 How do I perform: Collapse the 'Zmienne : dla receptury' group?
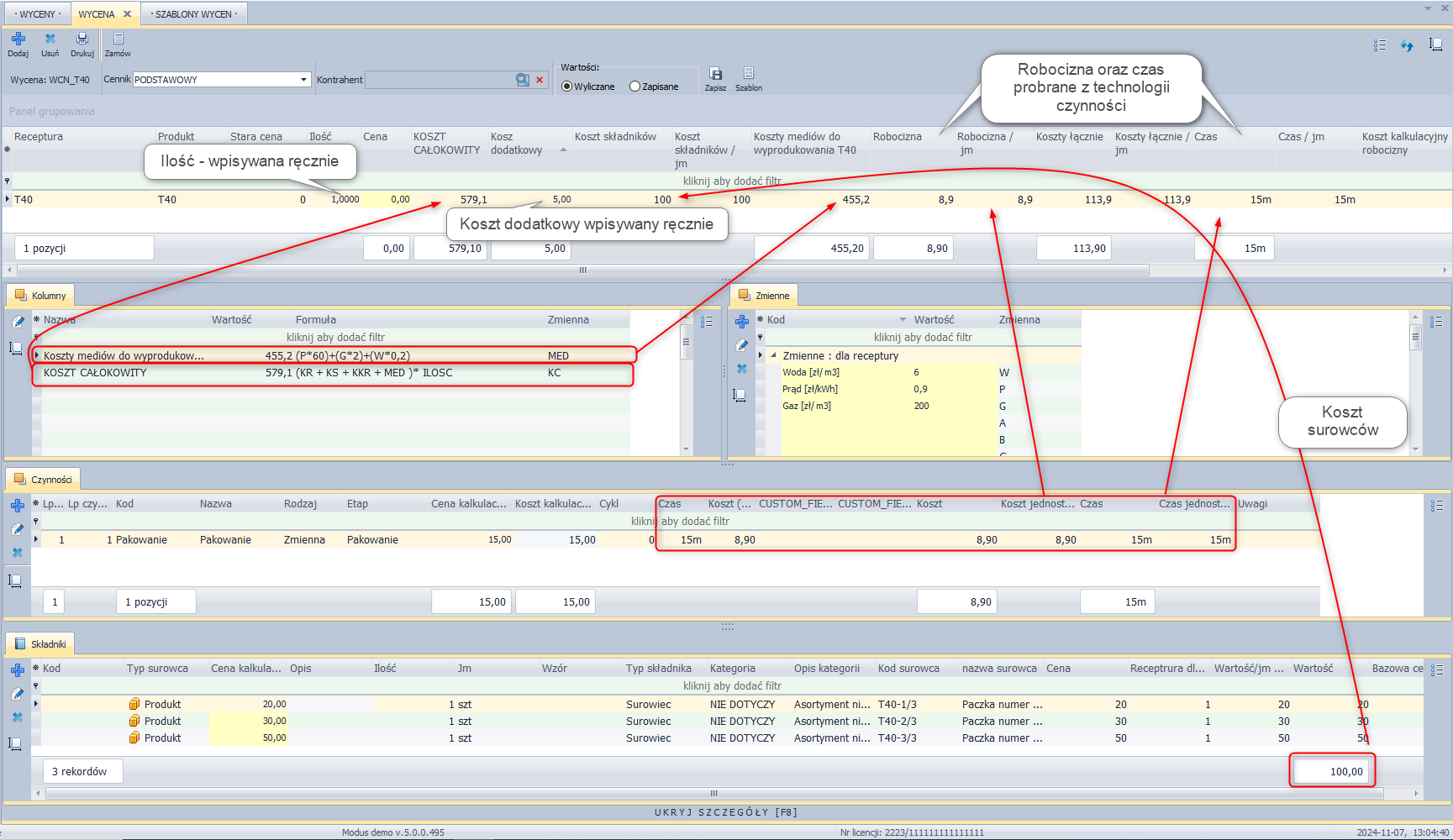(773, 355)
